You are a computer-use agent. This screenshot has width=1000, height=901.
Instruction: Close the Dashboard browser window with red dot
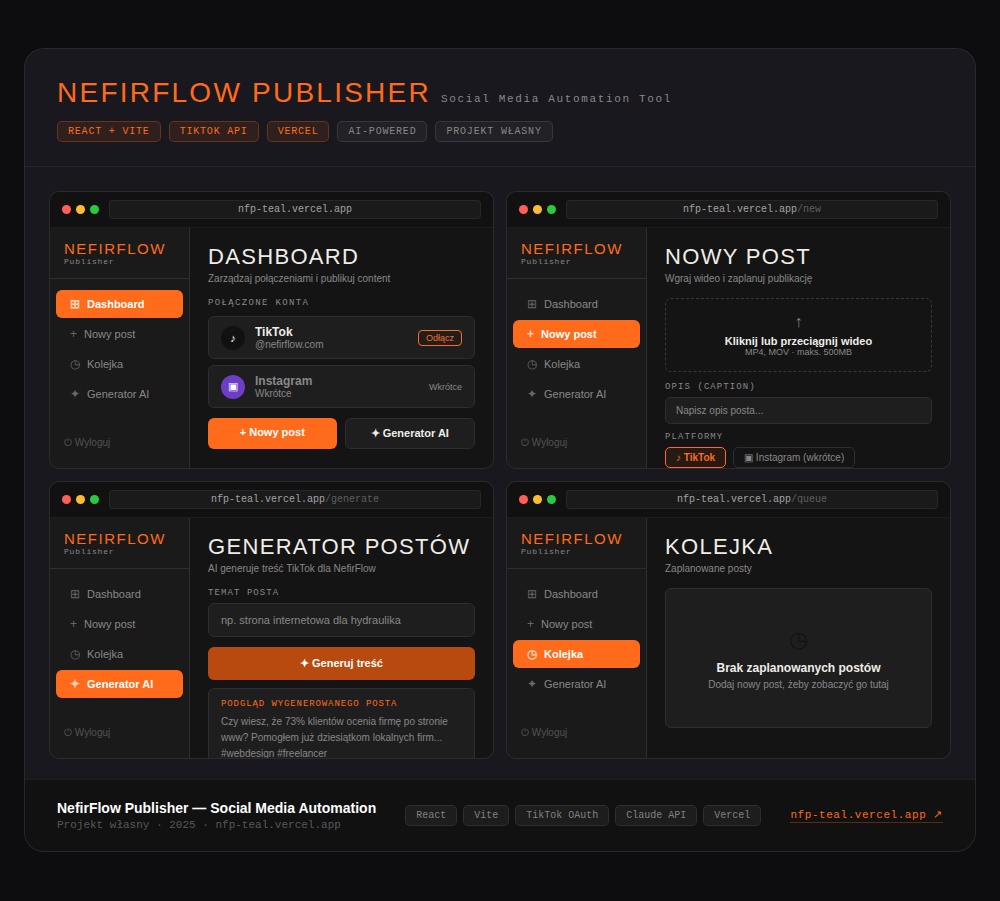[x=66, y=209]
